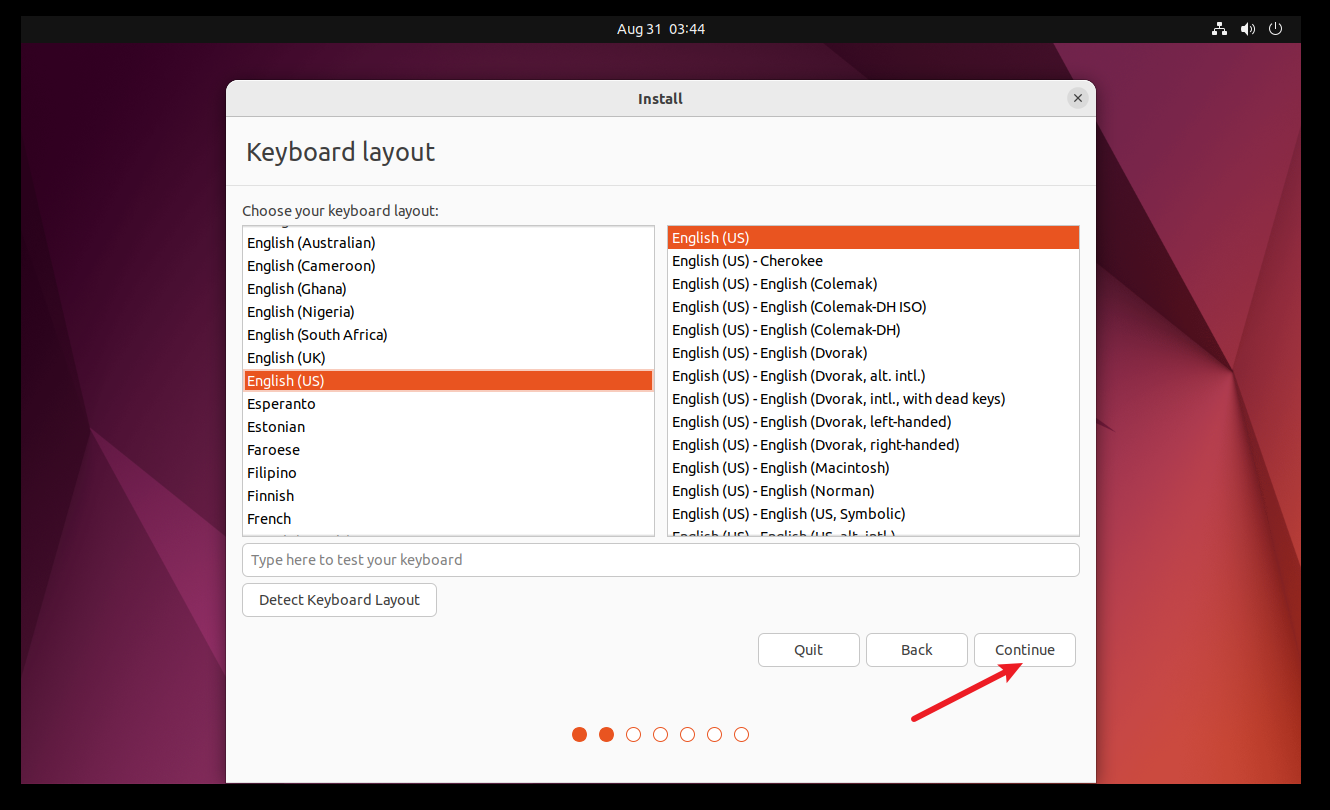
Task: Choose English (Colemak-DH) variant
Action: pos(873,330)
